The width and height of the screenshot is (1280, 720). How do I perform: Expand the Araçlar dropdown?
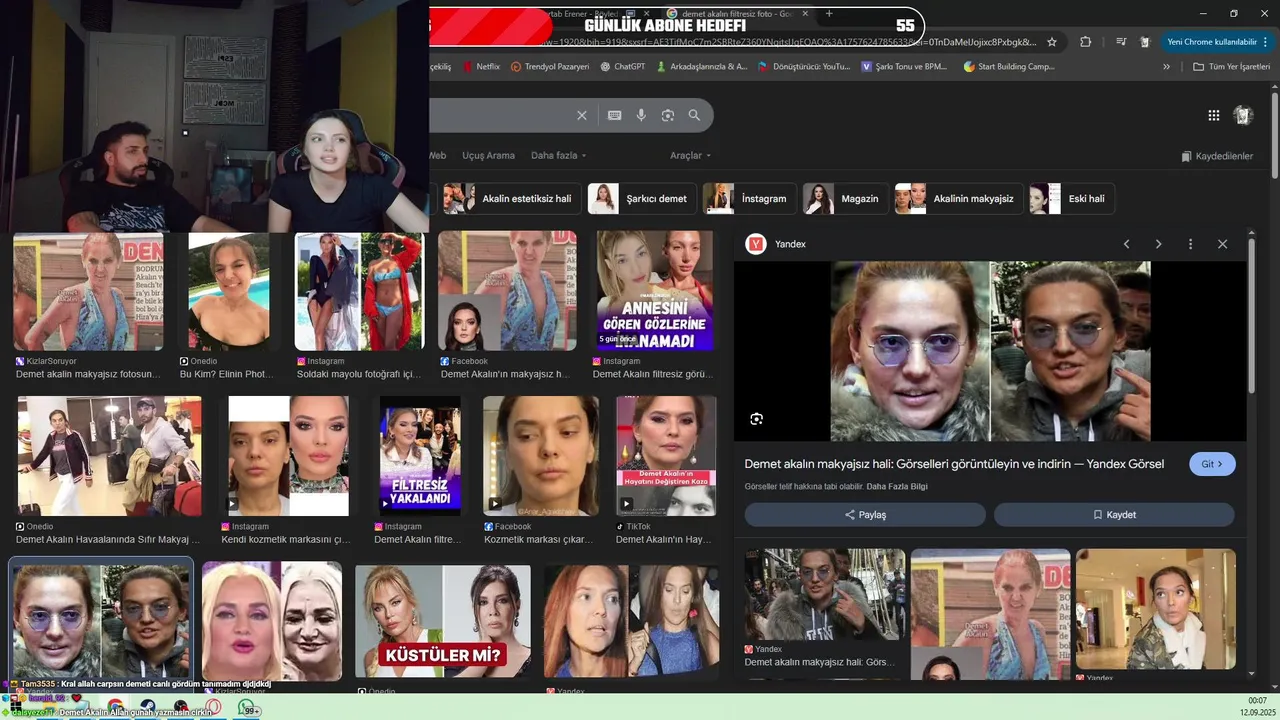click(691, 156)
